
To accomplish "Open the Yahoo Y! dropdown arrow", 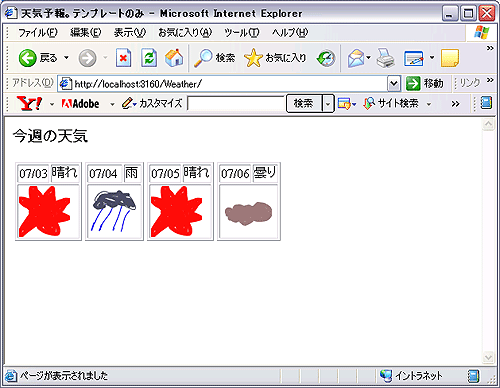I will click(52, 104).
